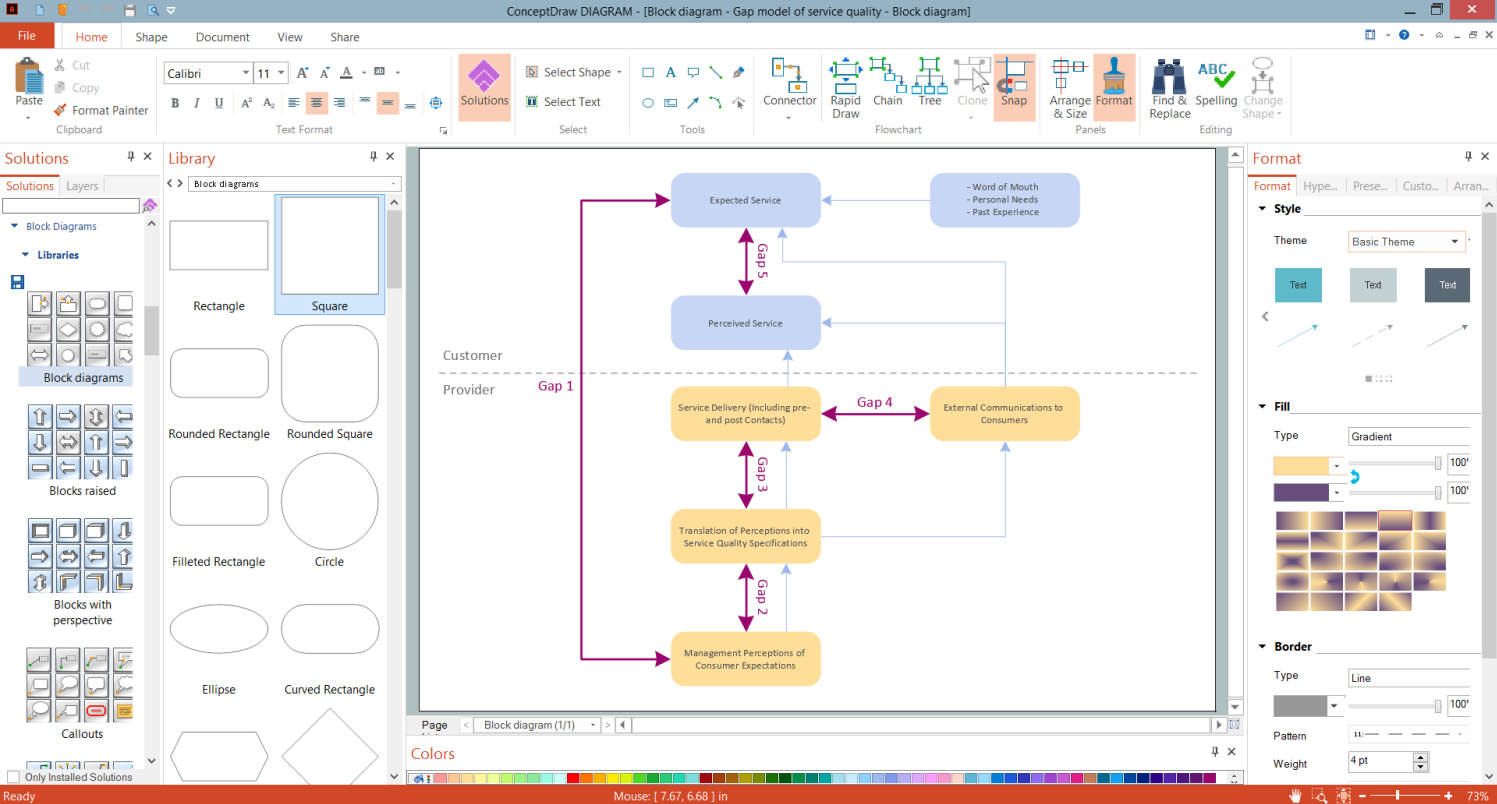Select the Connector tool
The image size is (1497, 804).
pos(789,85)
